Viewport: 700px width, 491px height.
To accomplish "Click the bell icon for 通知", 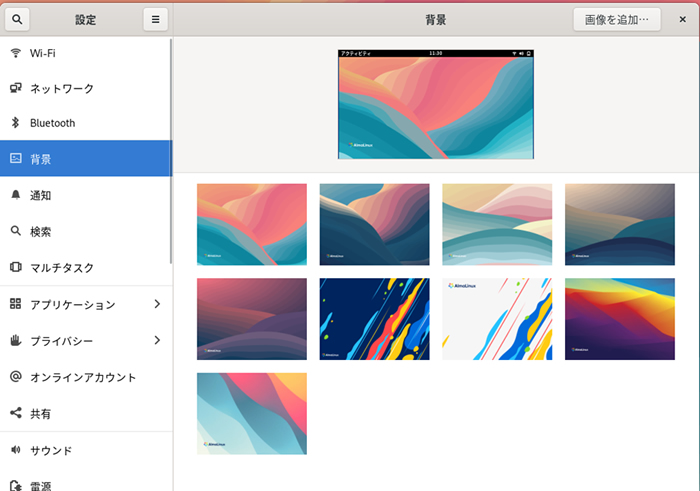I will click(16, 195).
